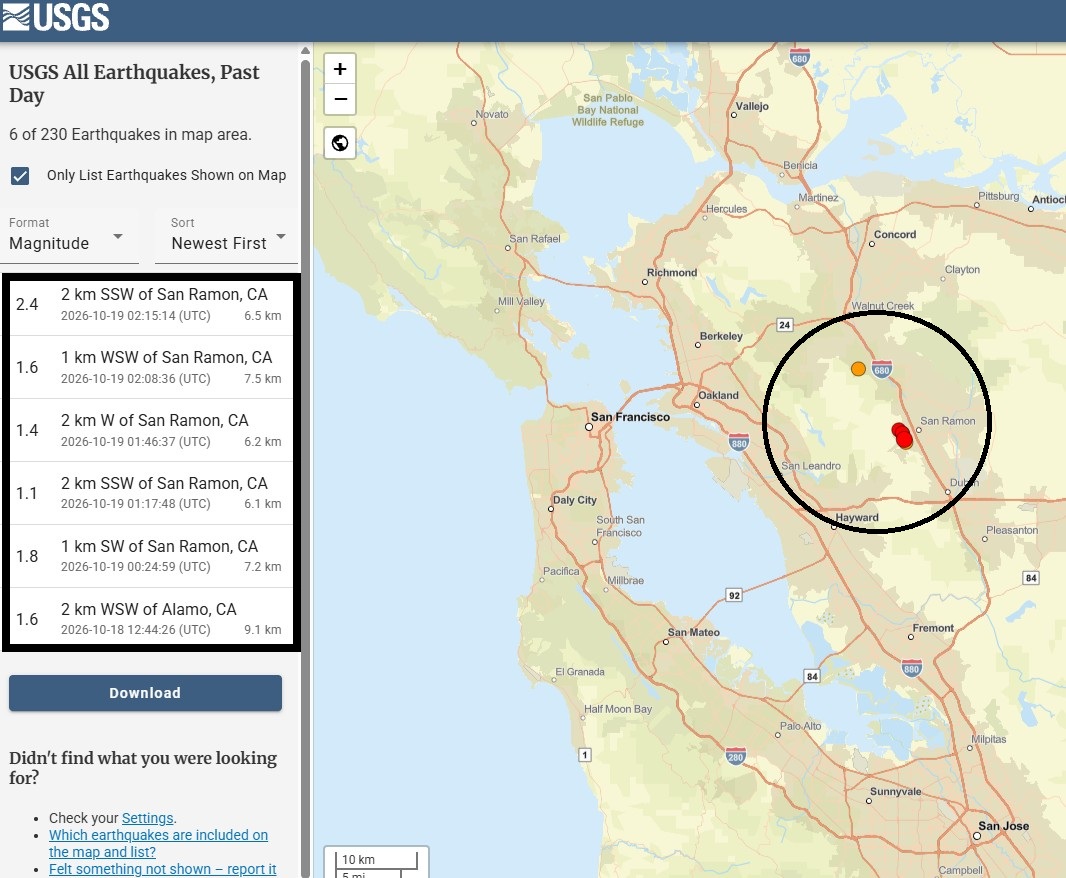Screen dimensions: 1066x878
Task: Click the Concord label on map
Action: click(x=895, y=235)
